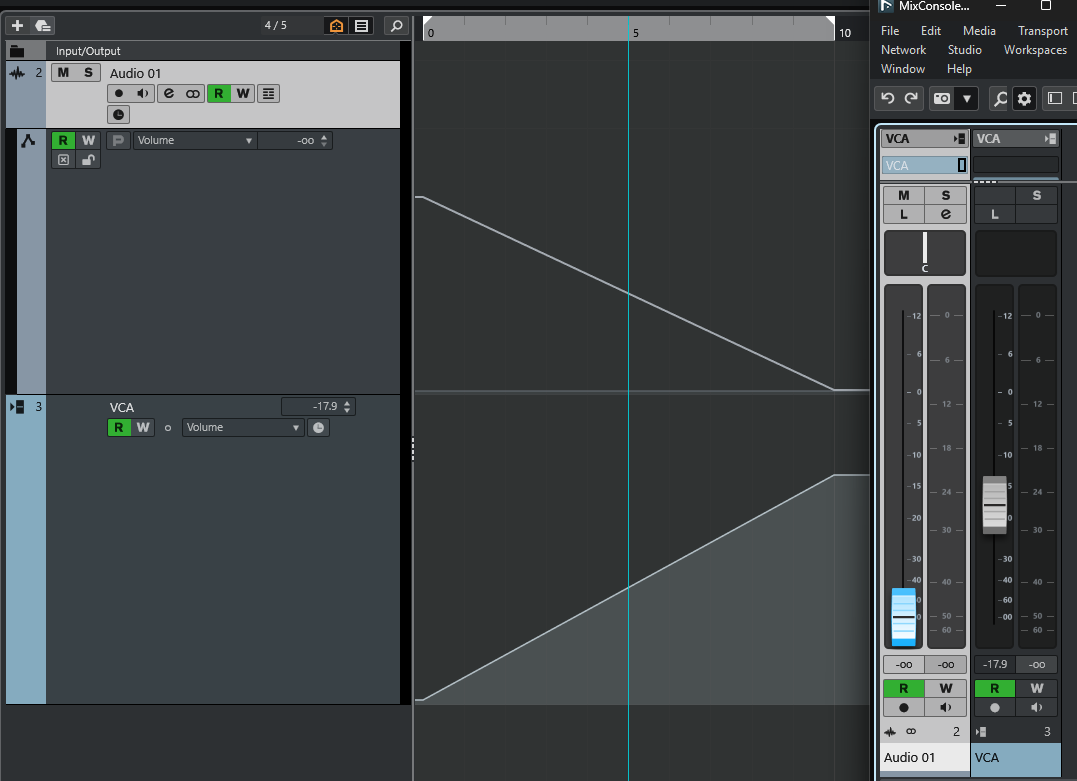Click the orange track visibility agents icon
The width and height of the screenshot is (1077, 781).
337,25
